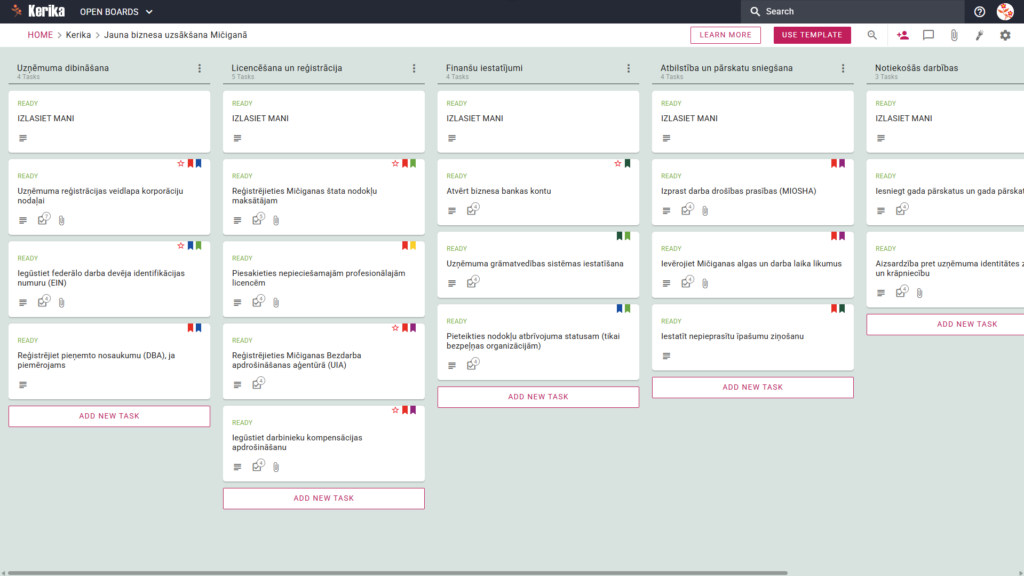Click Jauna biznesa uzsākšana Mičiganā breadcrumb
1024x576 pixels.
[176, 35]
